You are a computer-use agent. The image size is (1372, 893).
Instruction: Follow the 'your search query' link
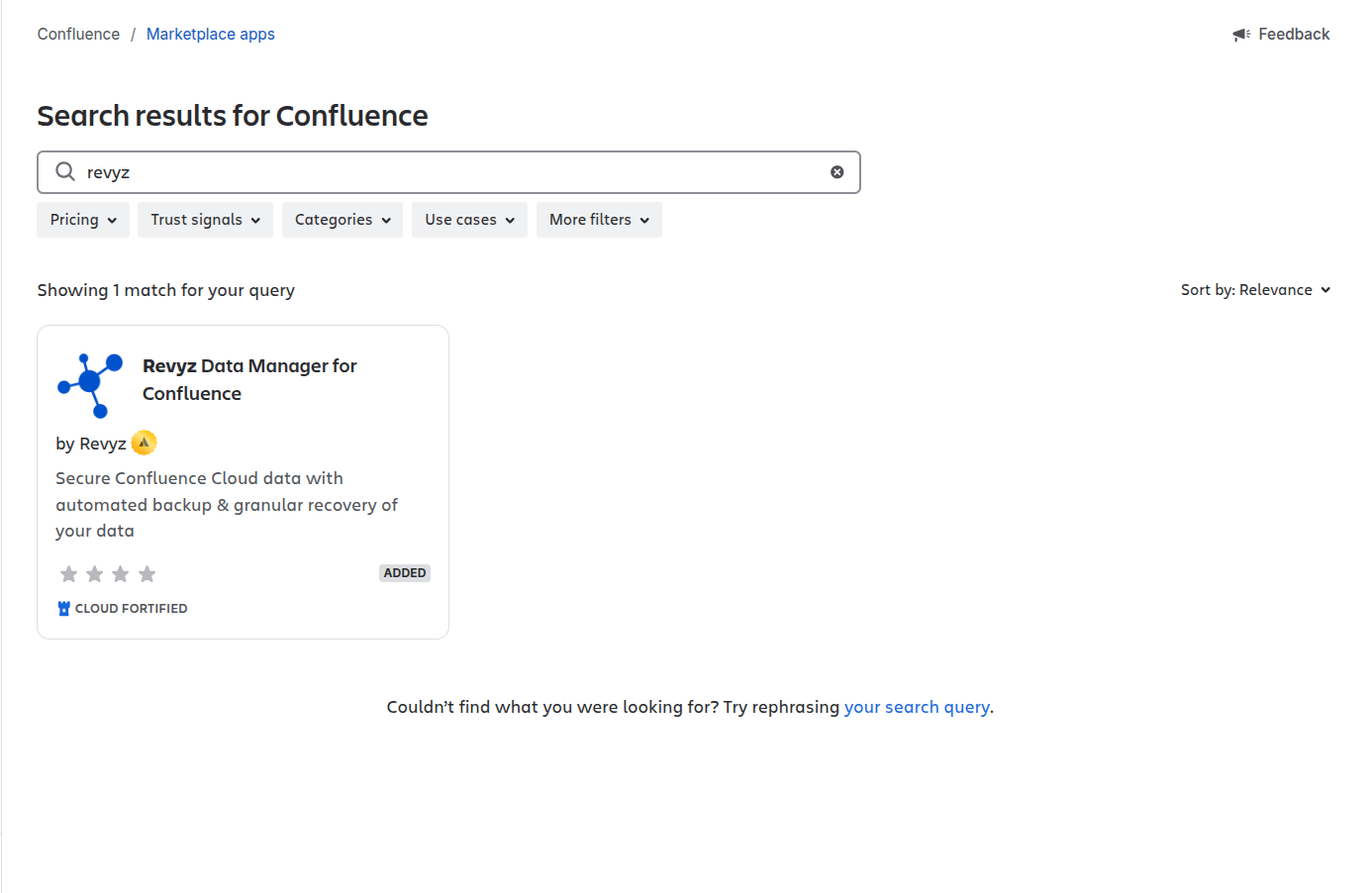click(x=917, y=707)
